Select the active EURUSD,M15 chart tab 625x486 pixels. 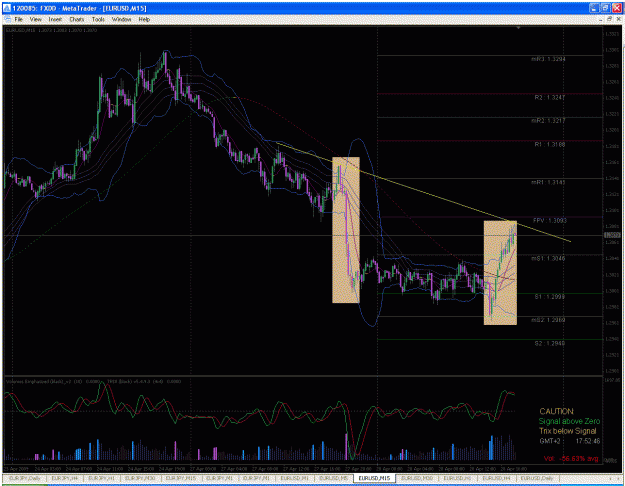374,478
